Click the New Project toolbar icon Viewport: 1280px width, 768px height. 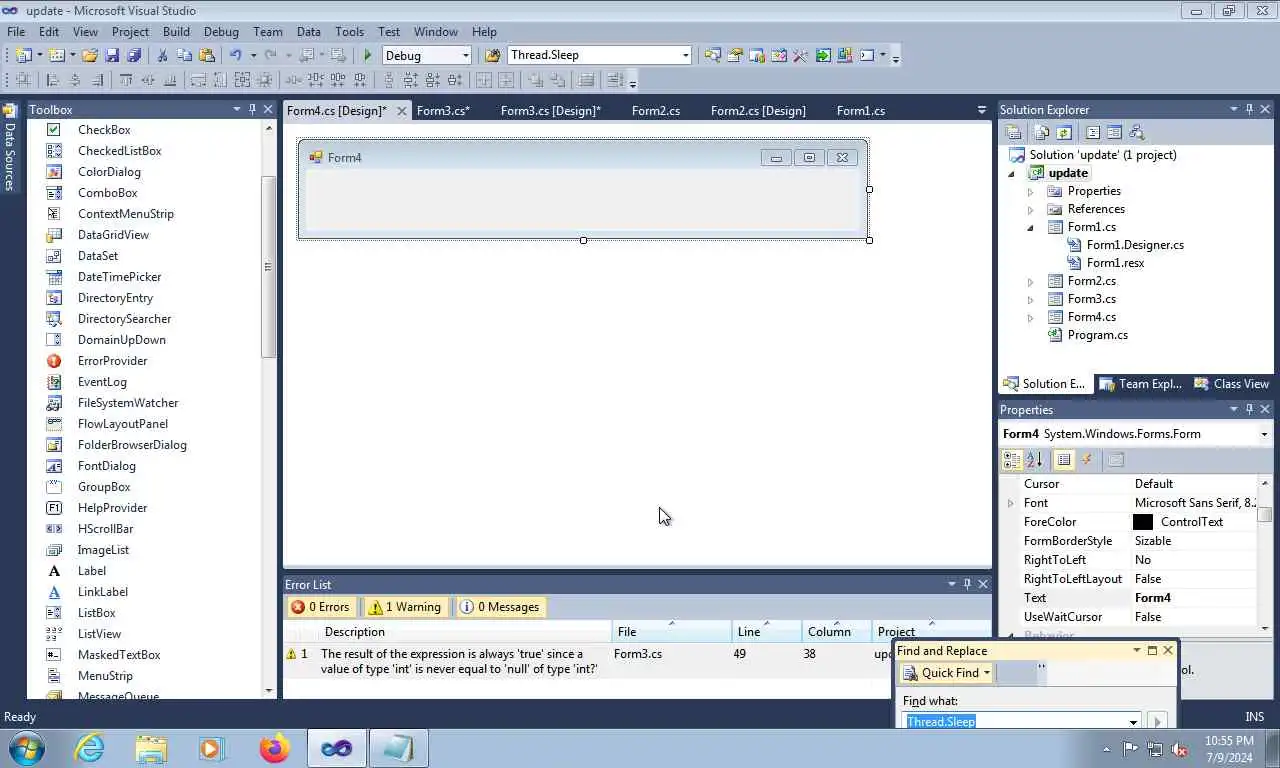point(23,55)
